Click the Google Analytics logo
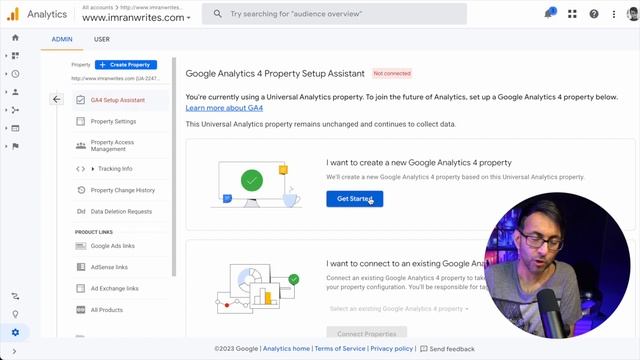Image resolution: width=640 pixels, height=360 pixels. coord(13,14)
